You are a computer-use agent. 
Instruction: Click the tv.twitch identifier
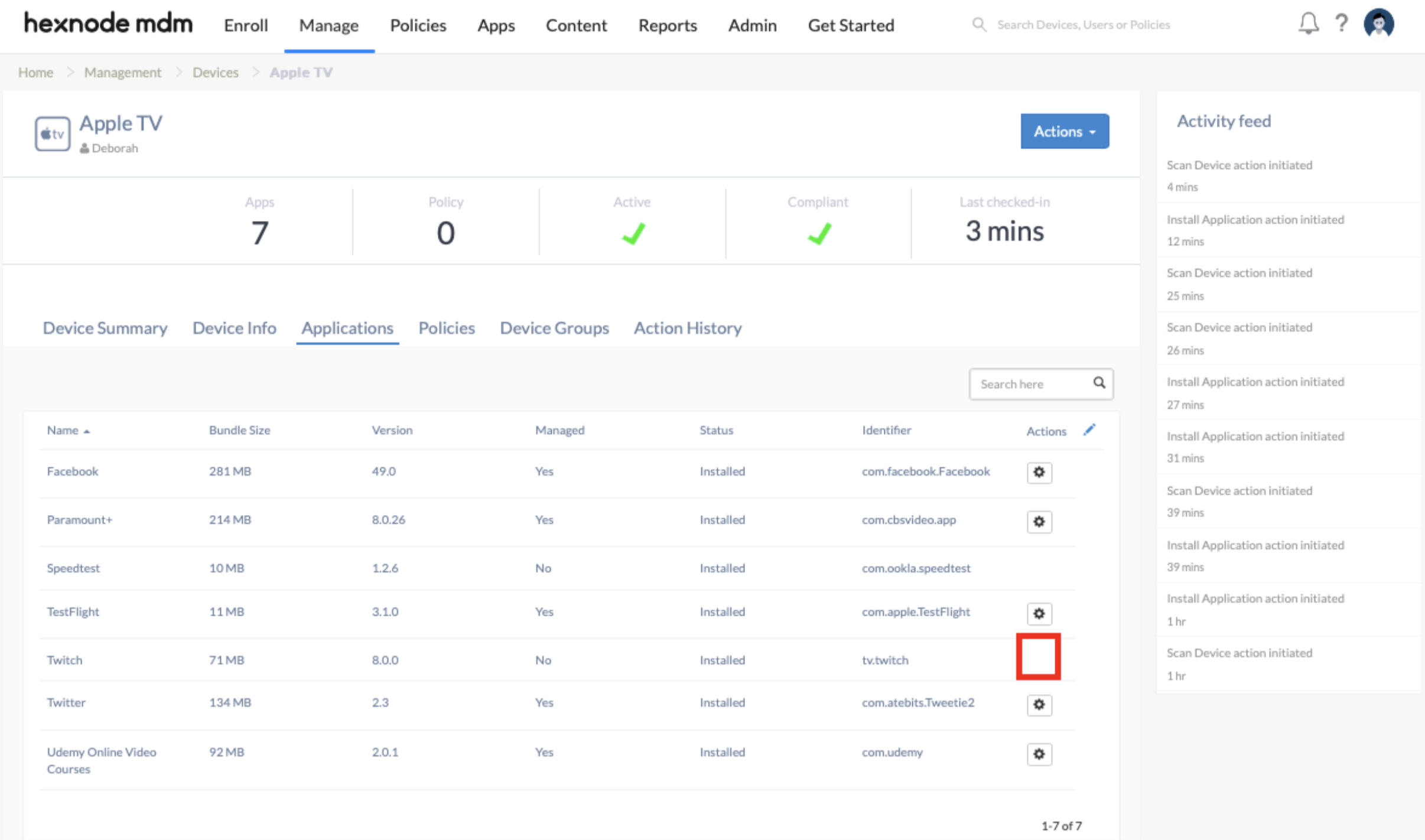click(x=885, y=660)
